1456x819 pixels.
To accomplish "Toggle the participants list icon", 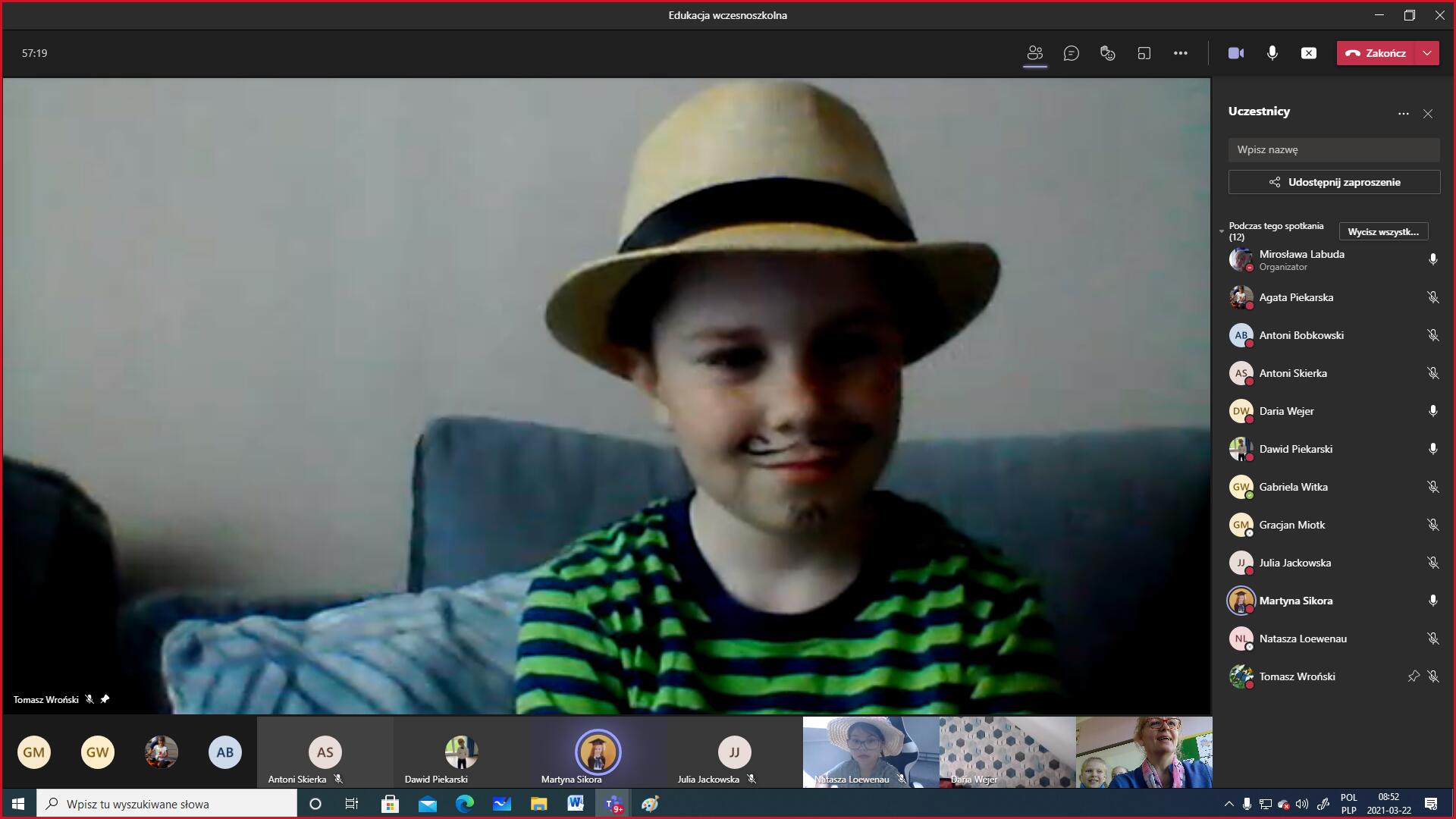I will [1034, 53].
